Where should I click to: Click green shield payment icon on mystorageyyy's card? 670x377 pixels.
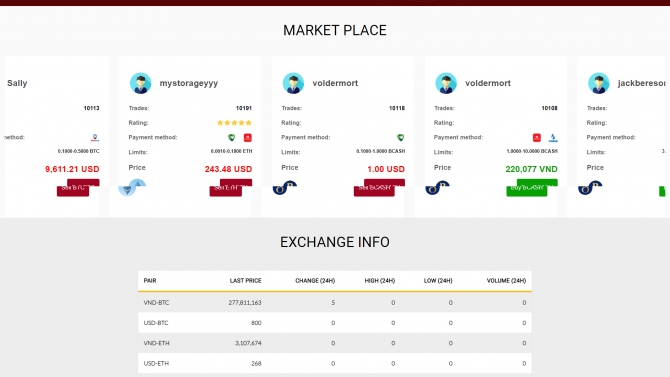tap(232, 137)
